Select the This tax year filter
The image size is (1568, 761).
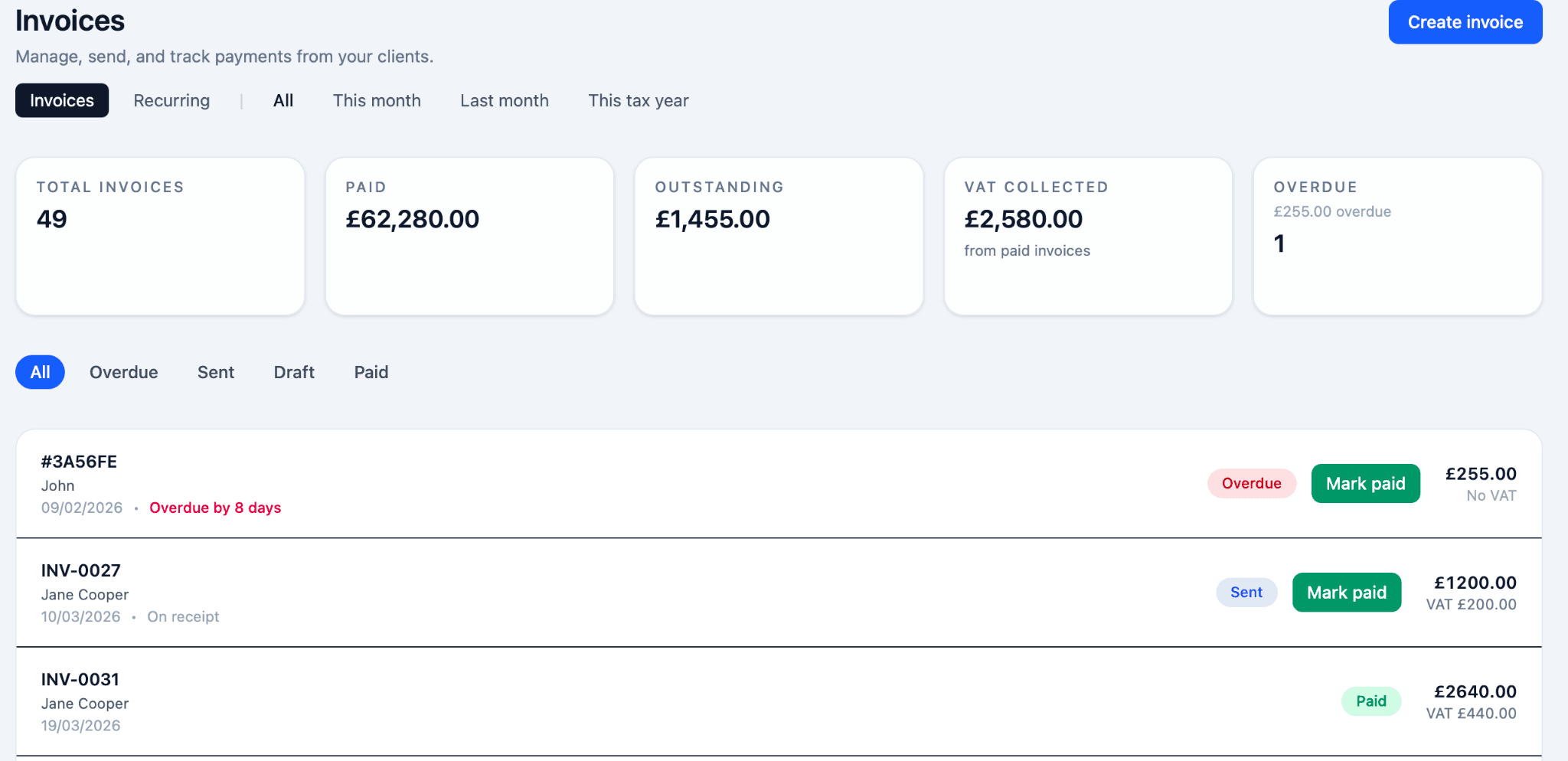tap(638, 100)
